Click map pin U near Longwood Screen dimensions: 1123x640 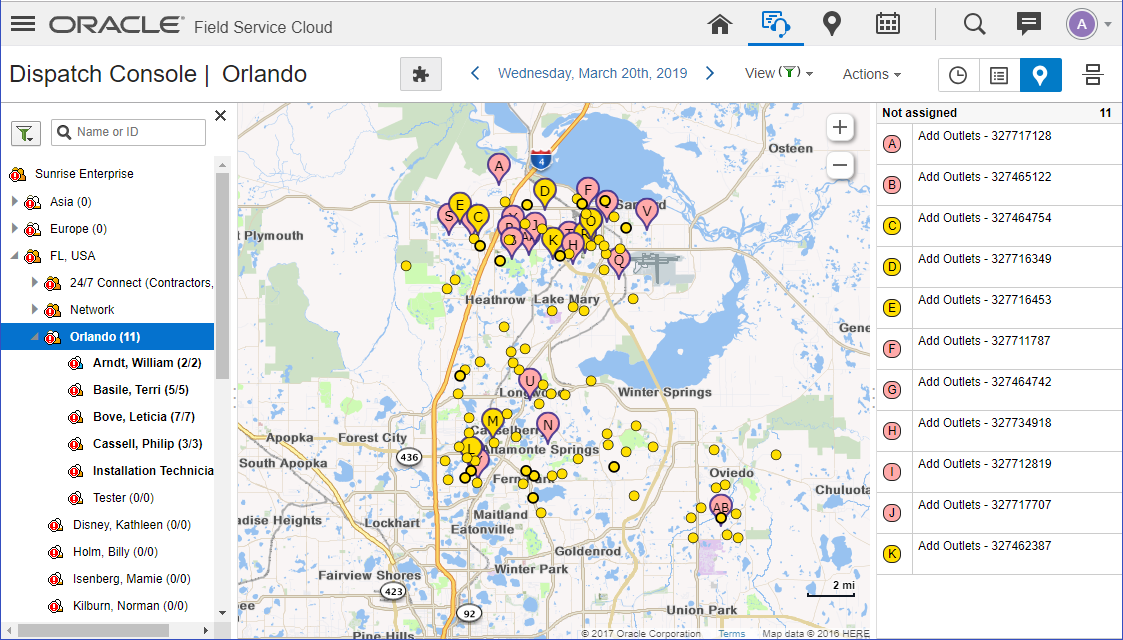[530, 382]
